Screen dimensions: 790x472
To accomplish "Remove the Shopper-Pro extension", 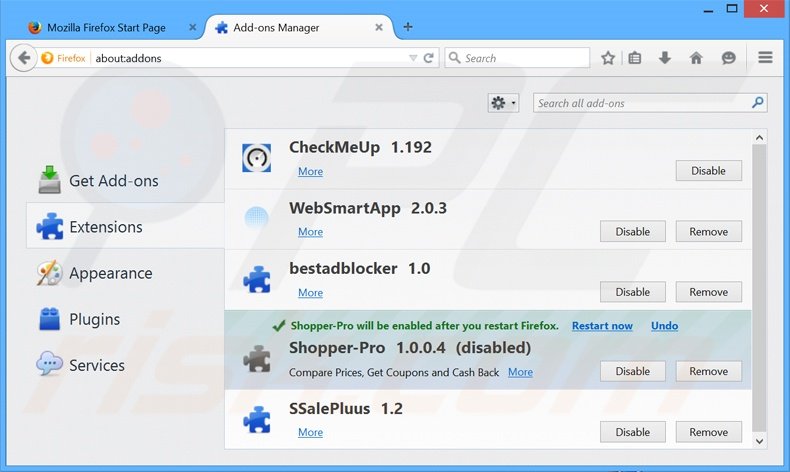I will point(708,371).
